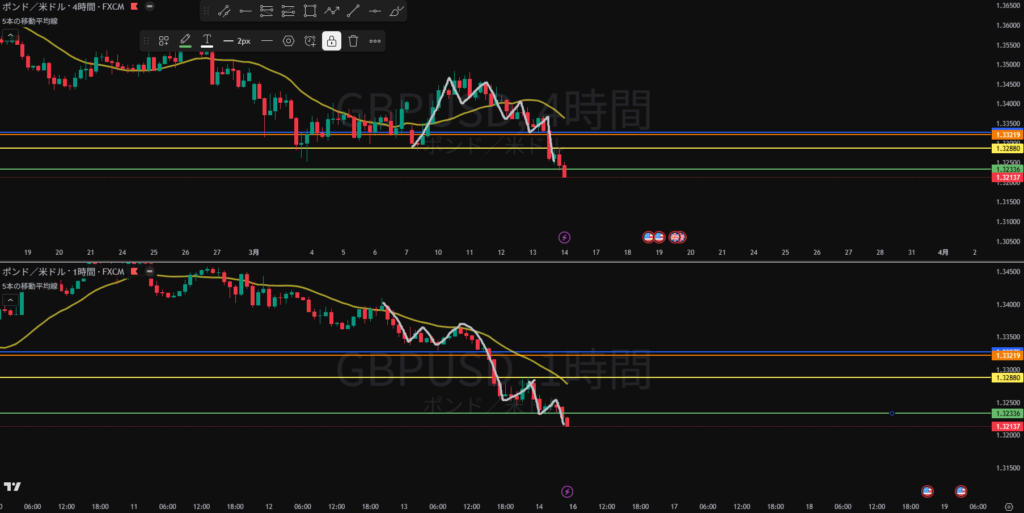Open drawing settings hexagon icon
The width and height of the screenshot is (1024, 513).
[x=288, y=41]
